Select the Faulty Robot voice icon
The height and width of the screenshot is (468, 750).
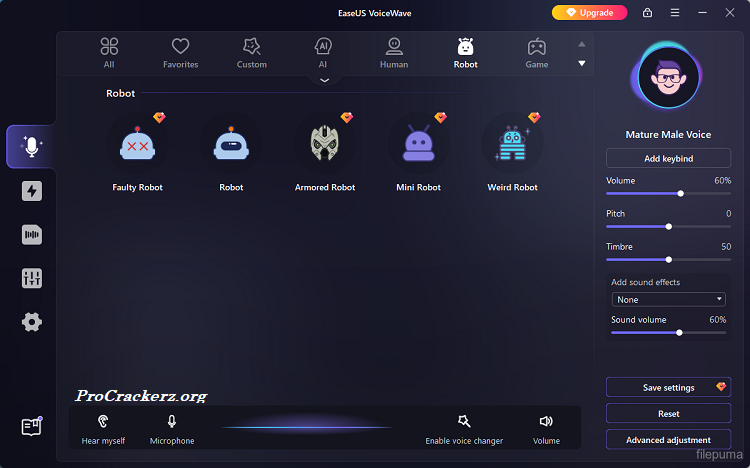click(137, 146)
